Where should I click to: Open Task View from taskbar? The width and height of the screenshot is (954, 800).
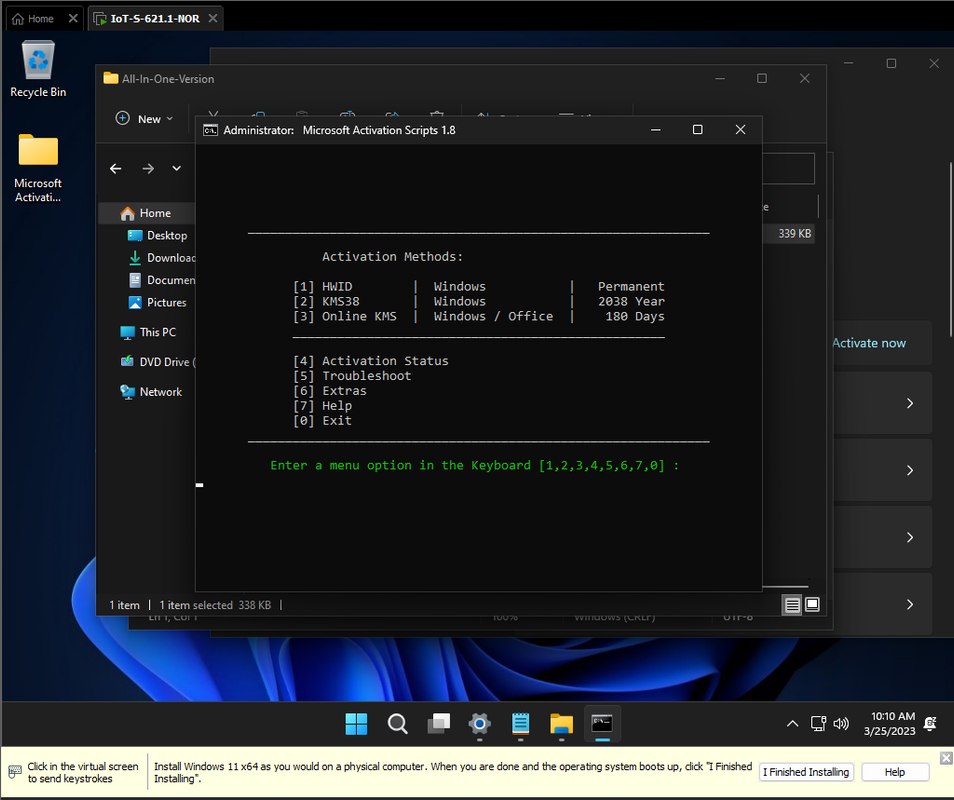[439, 724]
